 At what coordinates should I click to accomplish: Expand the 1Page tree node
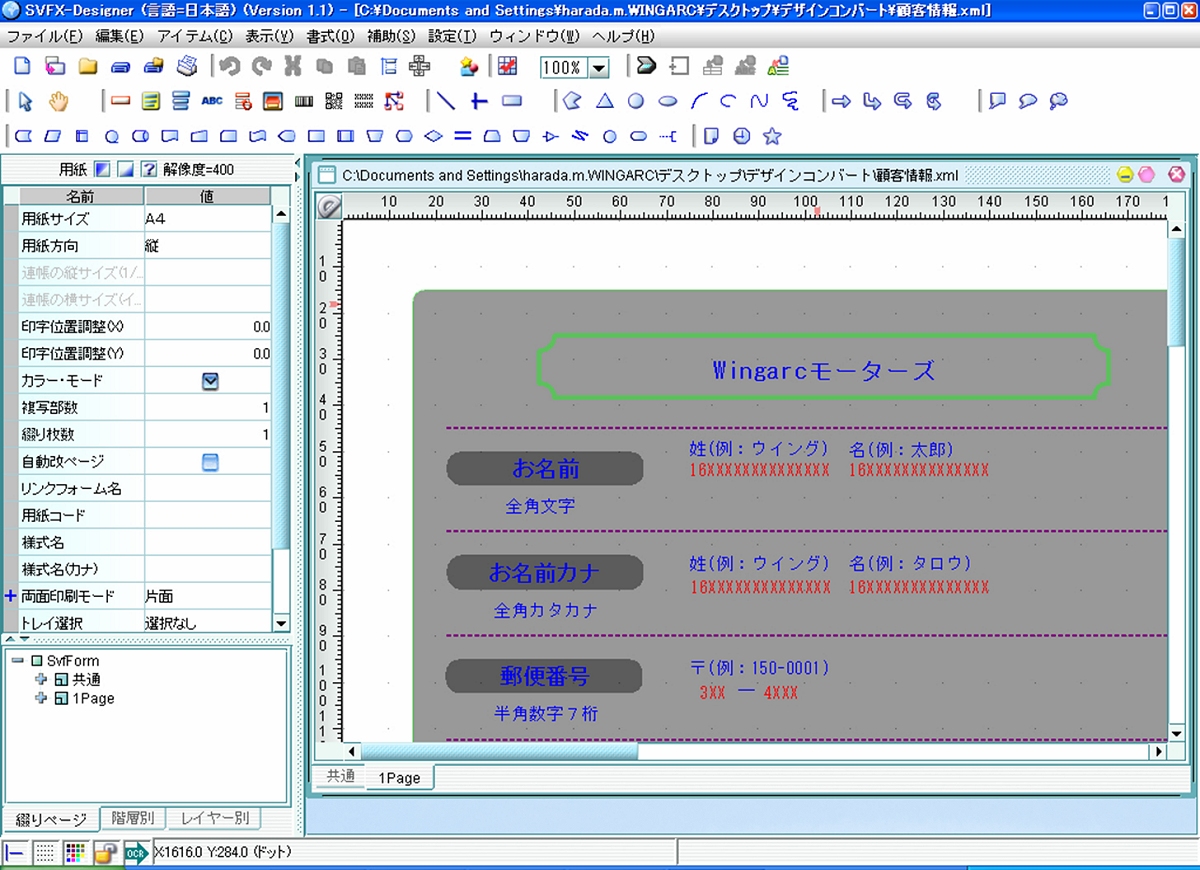tap(41, 698)
